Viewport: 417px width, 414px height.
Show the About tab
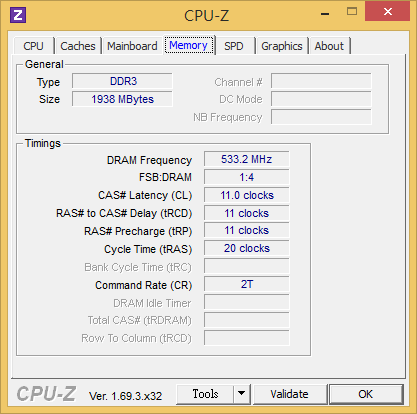click(x=329, y=46)
